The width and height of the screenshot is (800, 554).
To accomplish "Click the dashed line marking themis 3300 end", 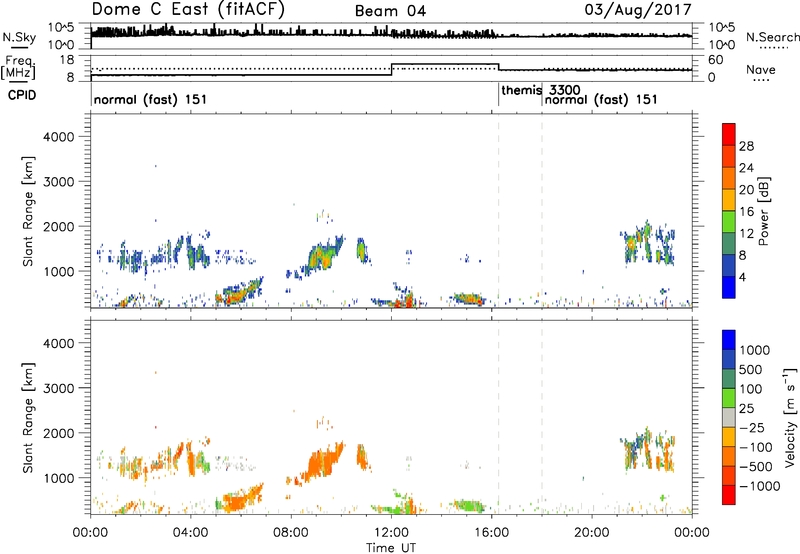I will click(542, 209).
